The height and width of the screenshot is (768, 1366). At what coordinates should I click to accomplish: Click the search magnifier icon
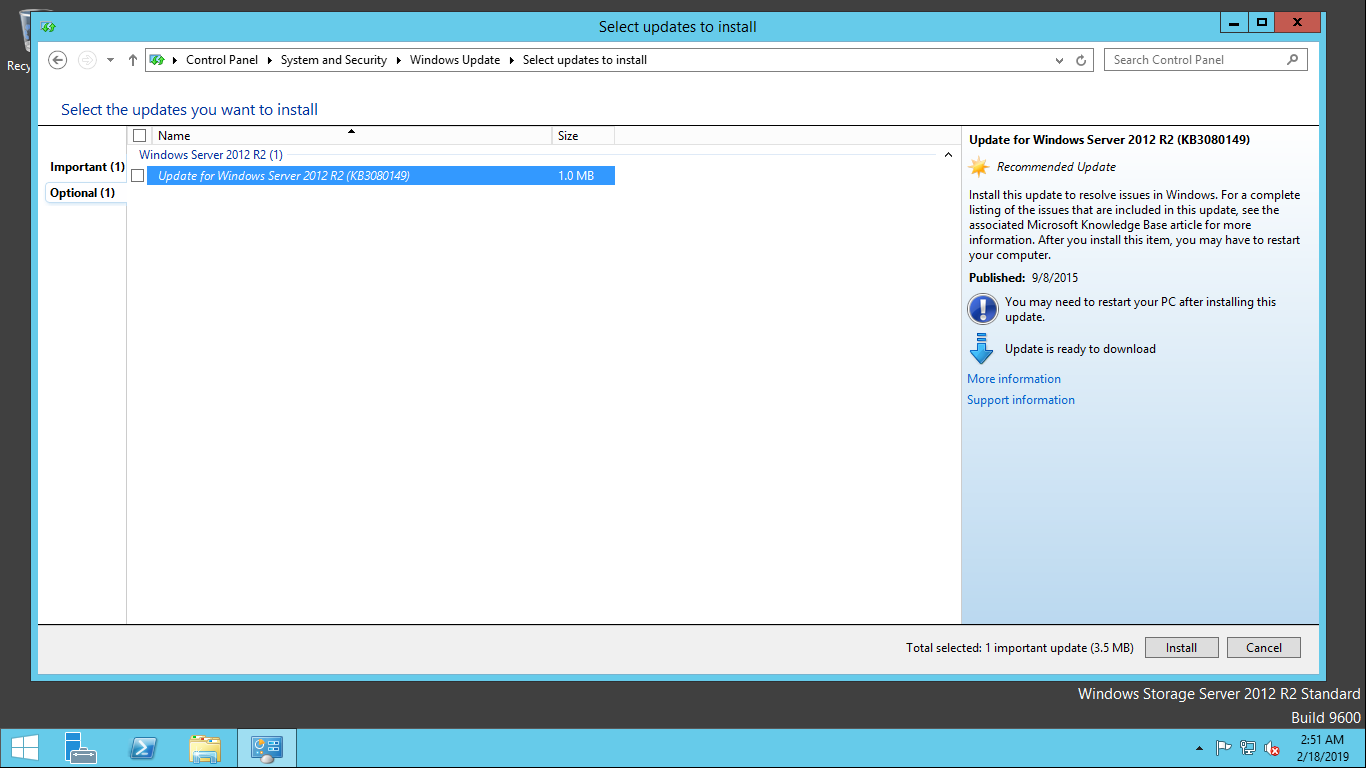[1293, 60]
